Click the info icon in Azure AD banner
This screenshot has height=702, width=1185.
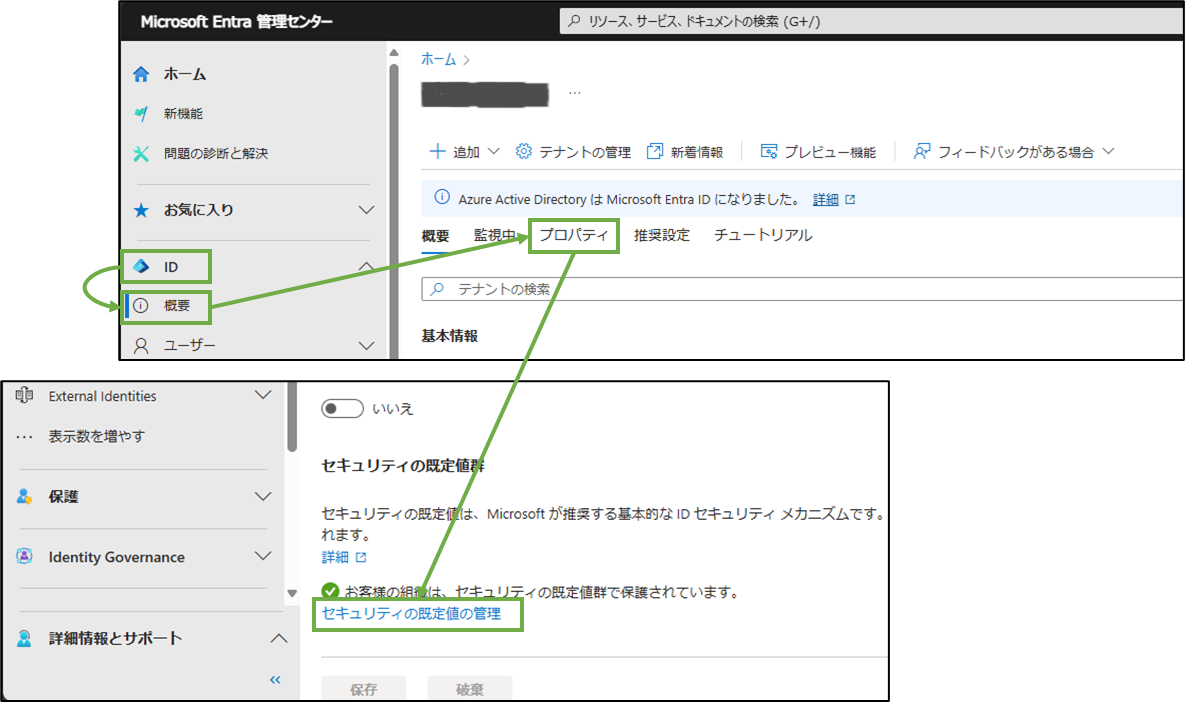442,198
